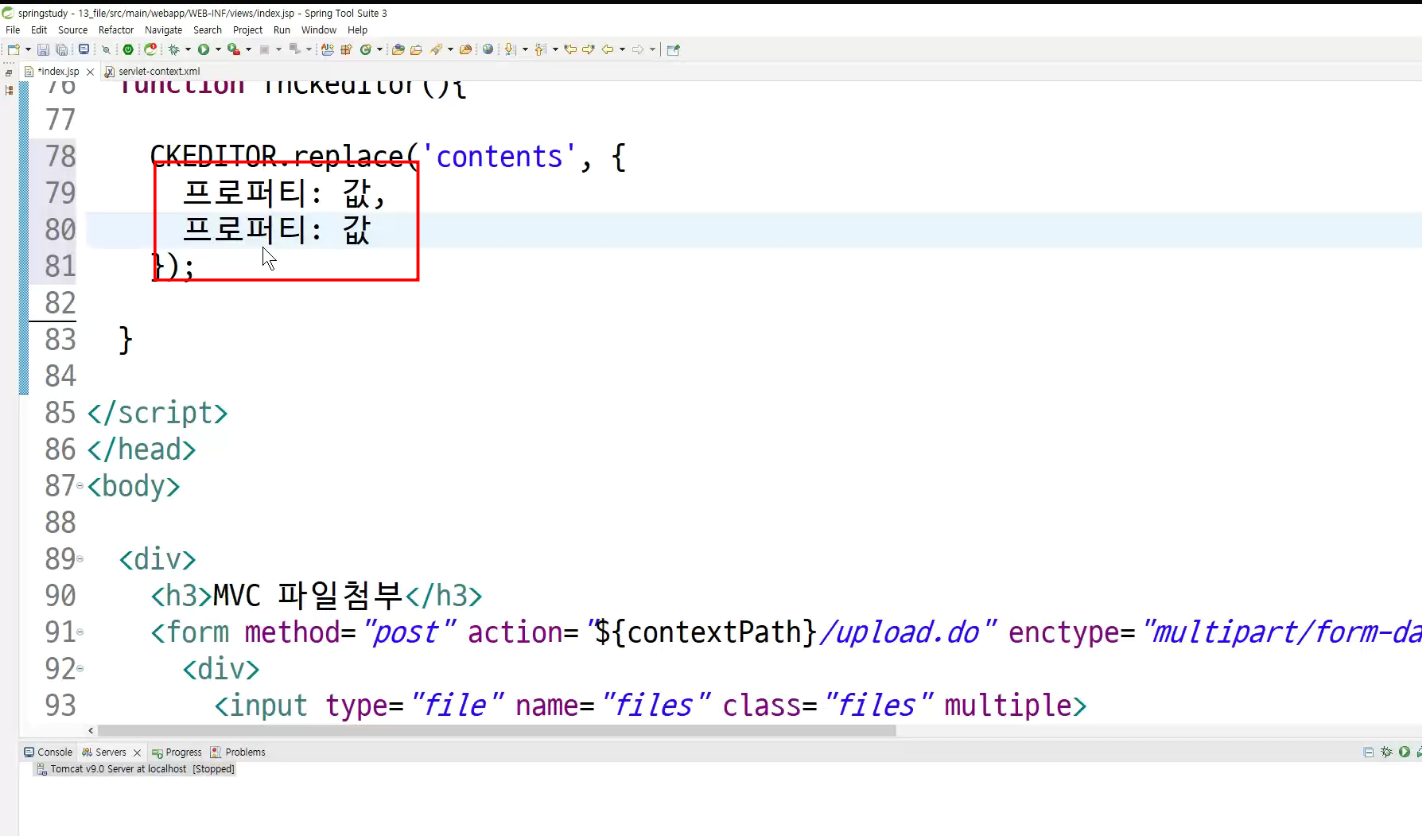Open the Source menu
This screenshot has width=1422, height=836.
click(x=73, y=30)
